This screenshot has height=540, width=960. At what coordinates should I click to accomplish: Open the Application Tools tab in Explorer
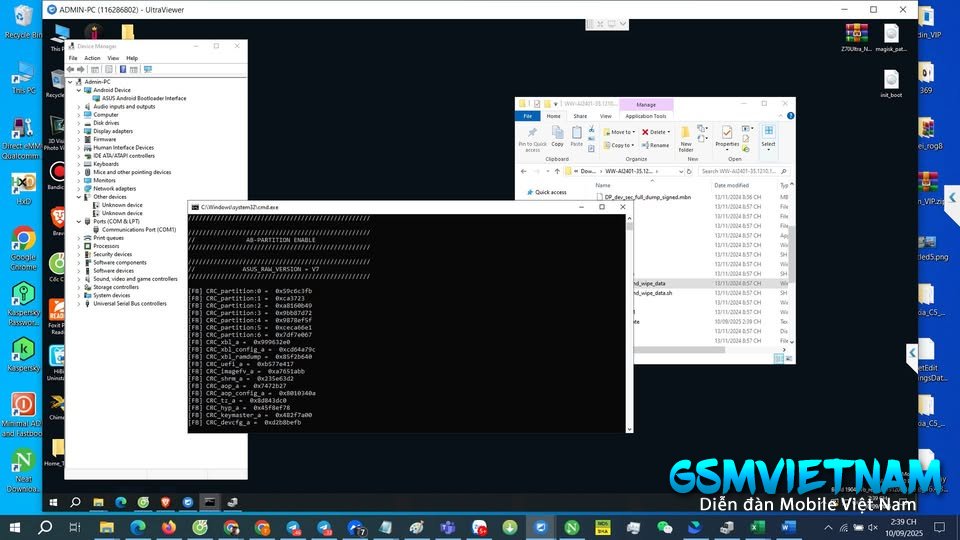[x=645, y=116]
